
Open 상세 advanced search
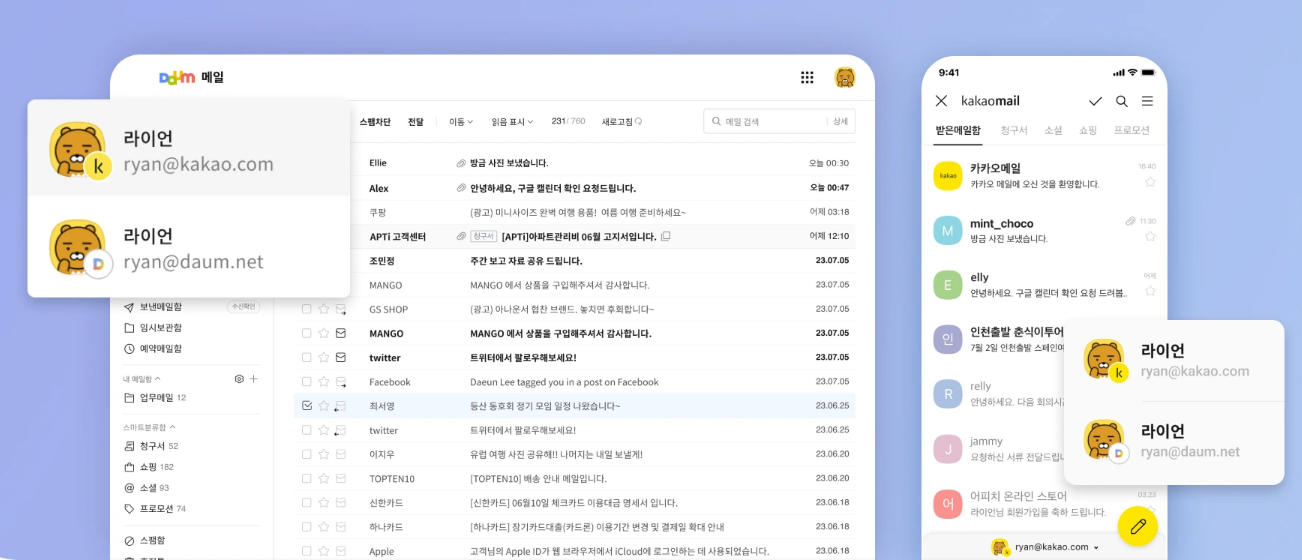click(840, 121)
